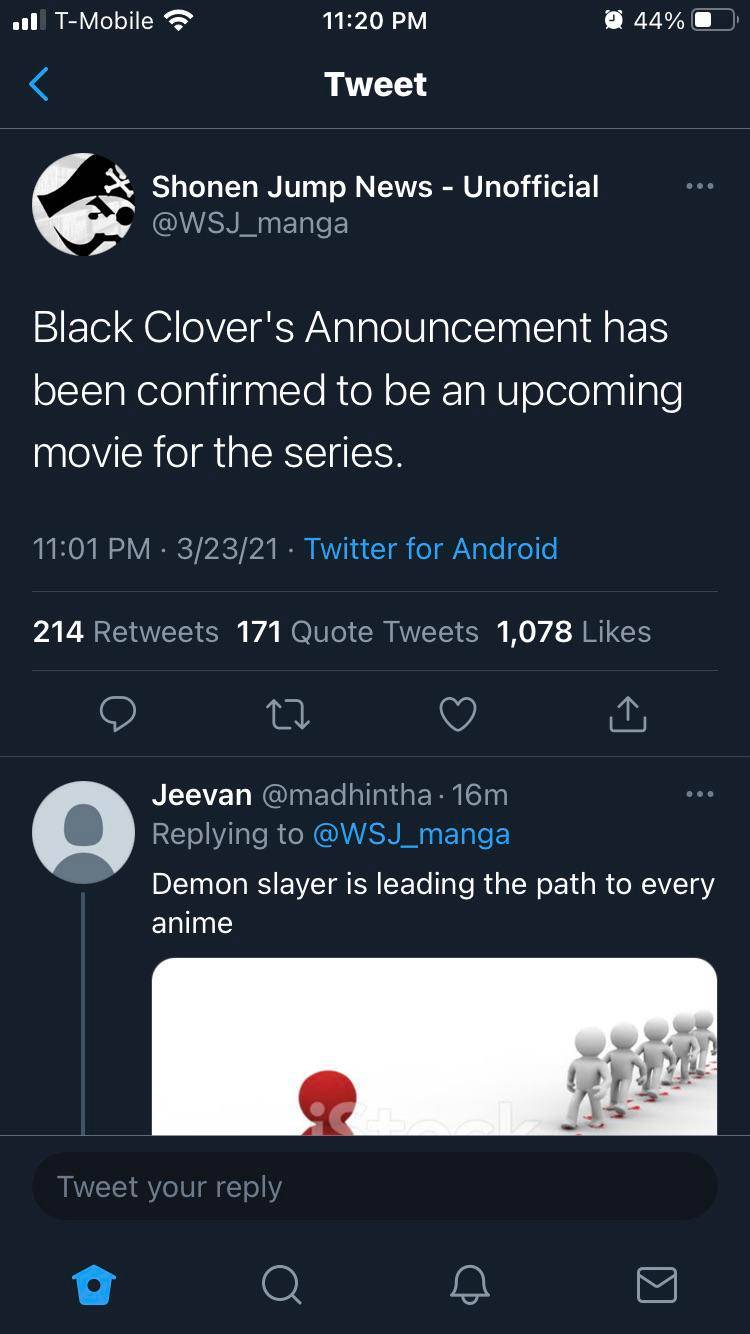The height and width of the screenshot is (1334, 750).
Task: Toggle the like heart on the tweet
Action: (458, 714)
